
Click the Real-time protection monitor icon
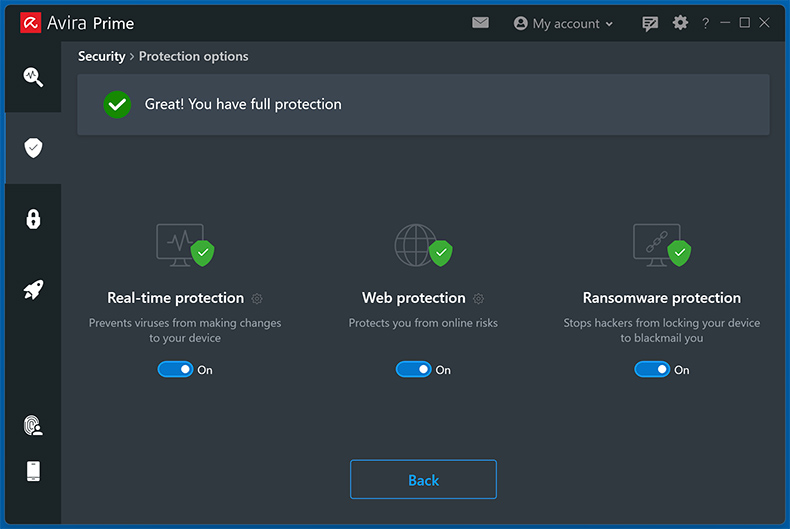185,245
